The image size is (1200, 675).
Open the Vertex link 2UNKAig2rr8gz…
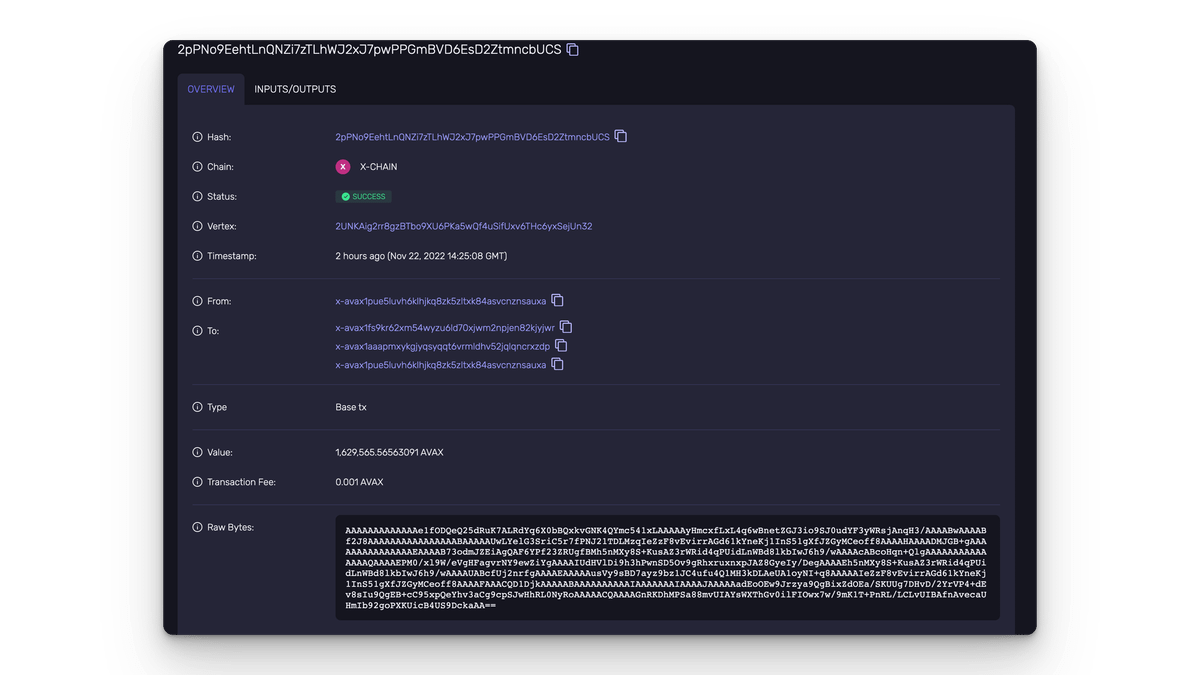pos(463,227)
